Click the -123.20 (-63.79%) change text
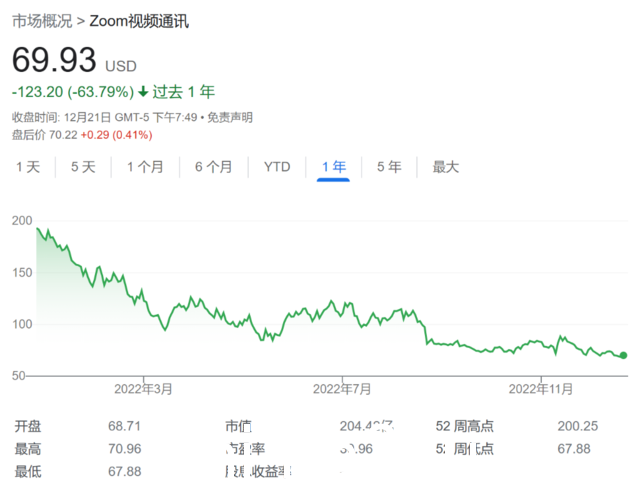This screenshot has height=483, width=640. tap(73, 92)
